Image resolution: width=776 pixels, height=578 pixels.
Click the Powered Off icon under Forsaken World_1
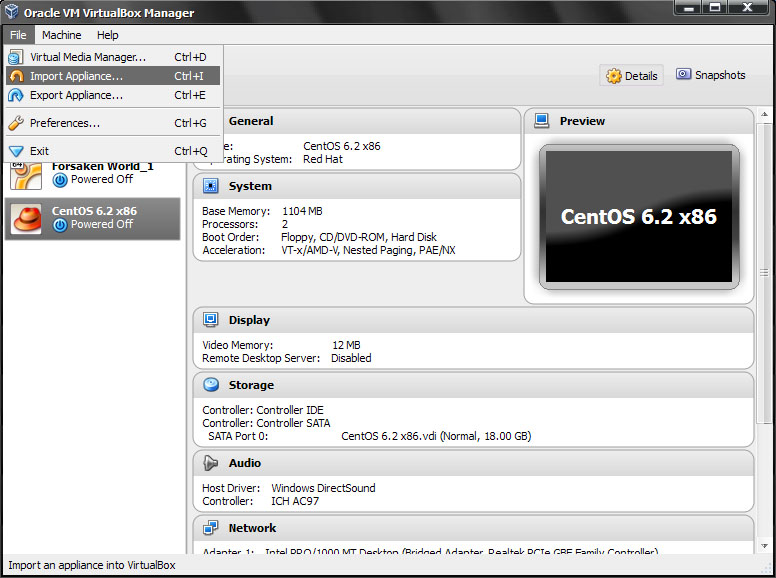[60, 180]
